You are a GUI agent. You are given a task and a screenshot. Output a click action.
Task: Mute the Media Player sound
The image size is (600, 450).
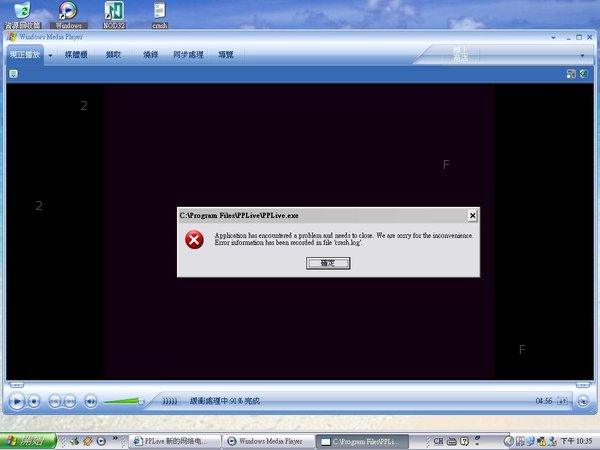(x=91, y=401)
